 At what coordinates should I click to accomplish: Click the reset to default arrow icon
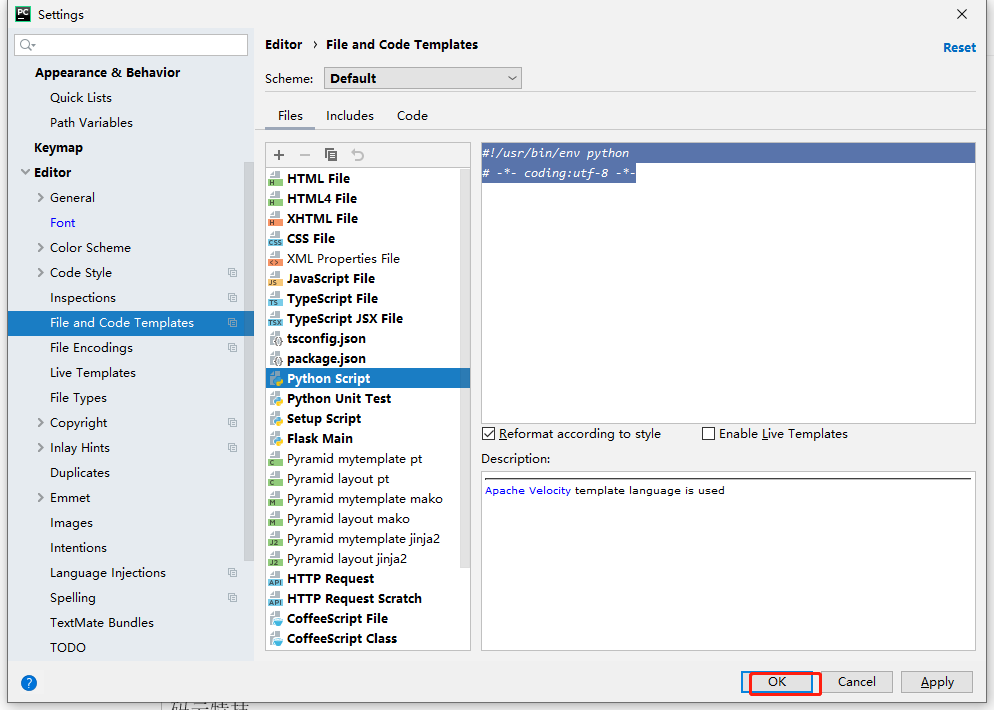pos(358,155)
